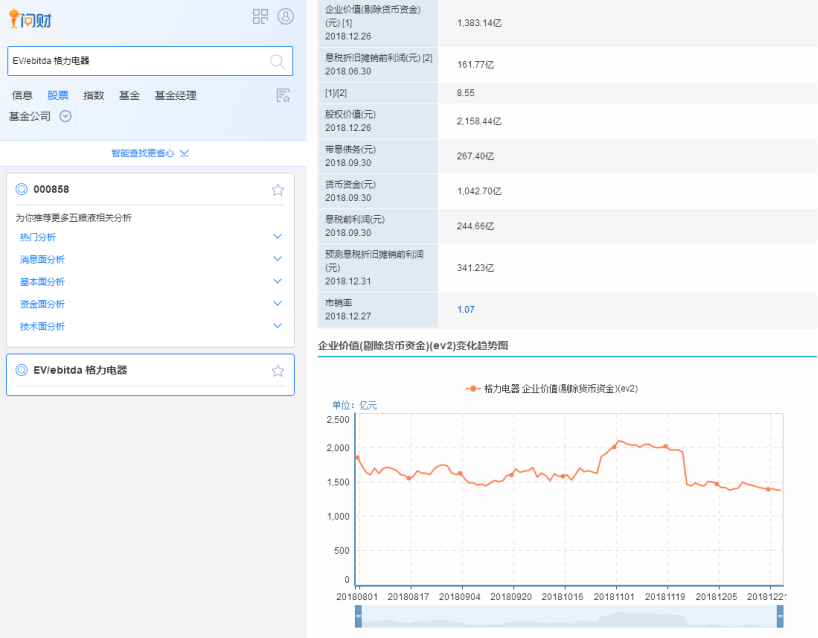Switch to the 基金公司 tab
This screenshot has width=818, height=638.
click(30, 116)
